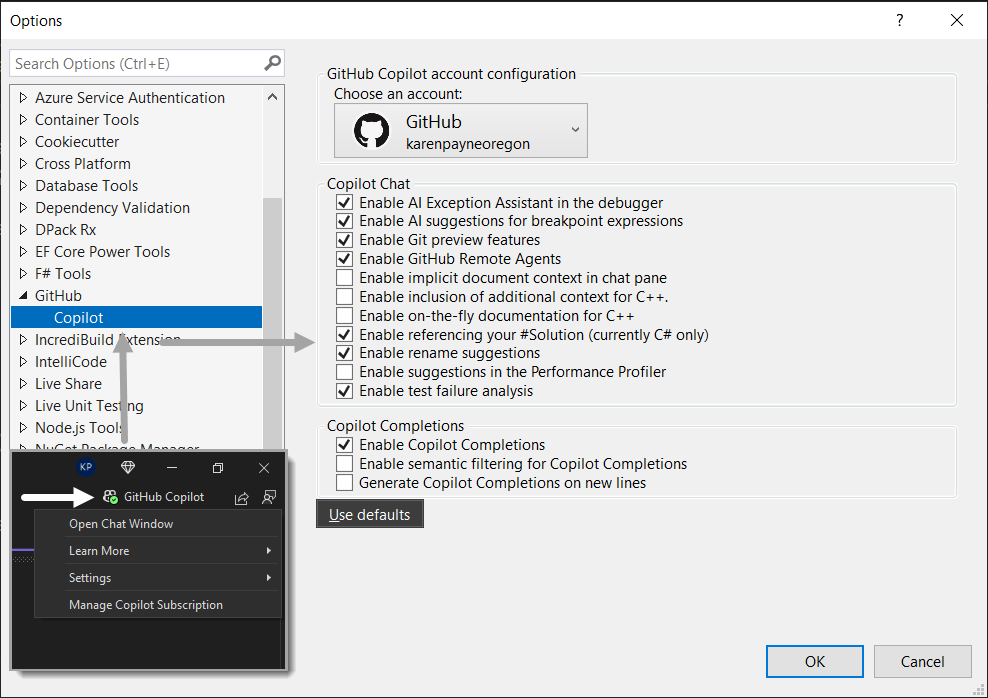Image resolution: width=988 pixels, height=698 pixels.
Task: Expand the Cookiecutter tree node
Action: tap(23, 142)
